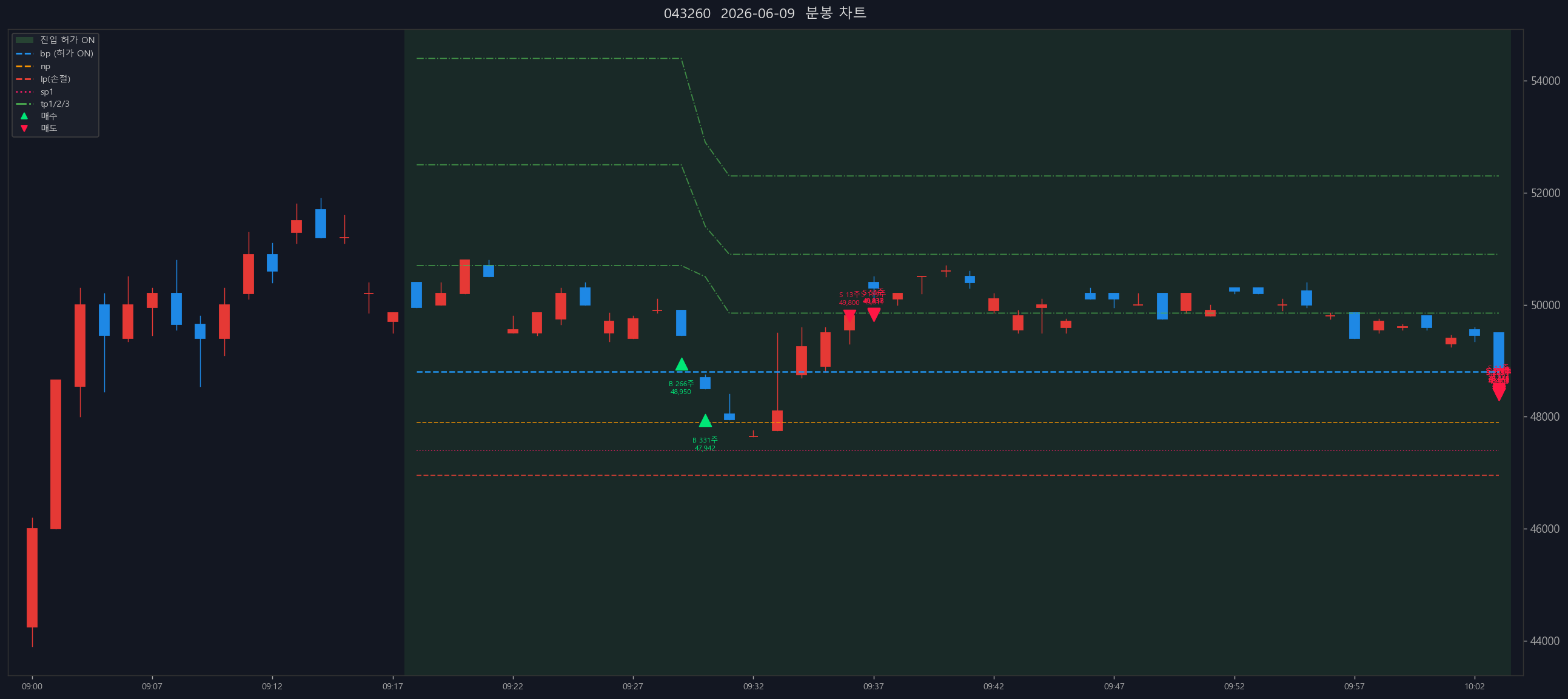Viewport: 1568px width, 699px height.
Task: Click the first red candle at 09:00
Action: [32, 577]
